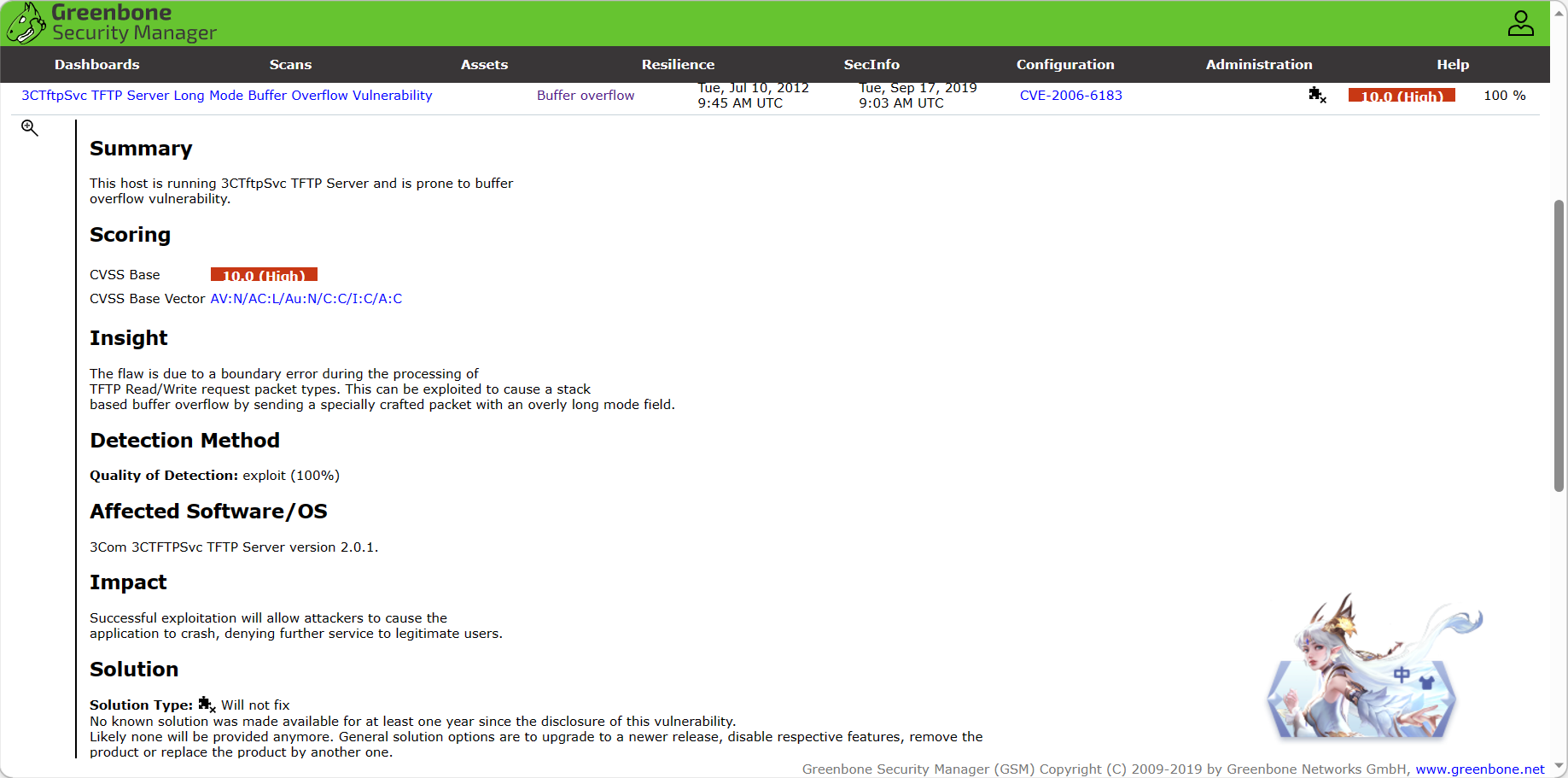The image size is (1568, 778).
Task: Click the 10.0 (High) severity bar in row
Action: tap(1402, 96)
